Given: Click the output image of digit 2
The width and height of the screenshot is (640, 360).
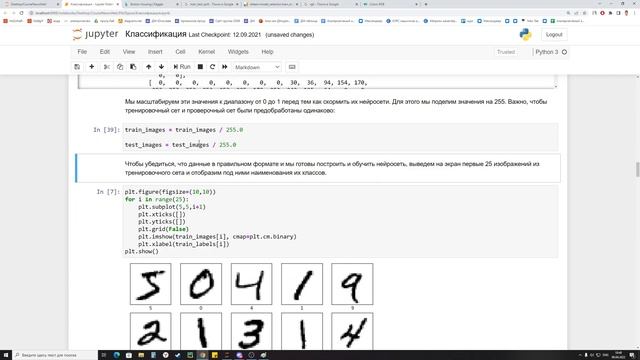Looking at the screenshot, I should pos(151,331).
